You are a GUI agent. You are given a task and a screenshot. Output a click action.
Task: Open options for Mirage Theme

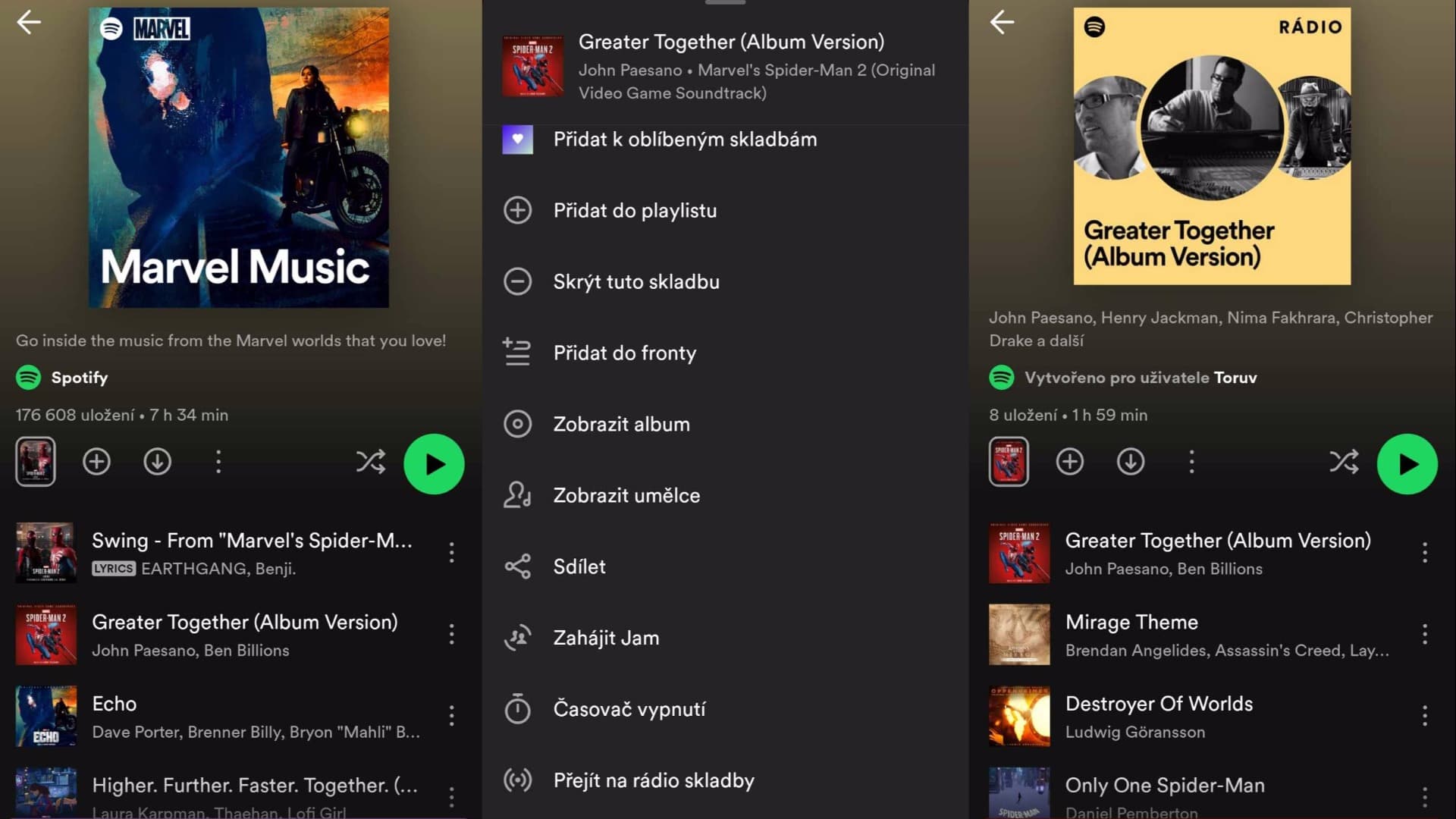point(1425,634)
